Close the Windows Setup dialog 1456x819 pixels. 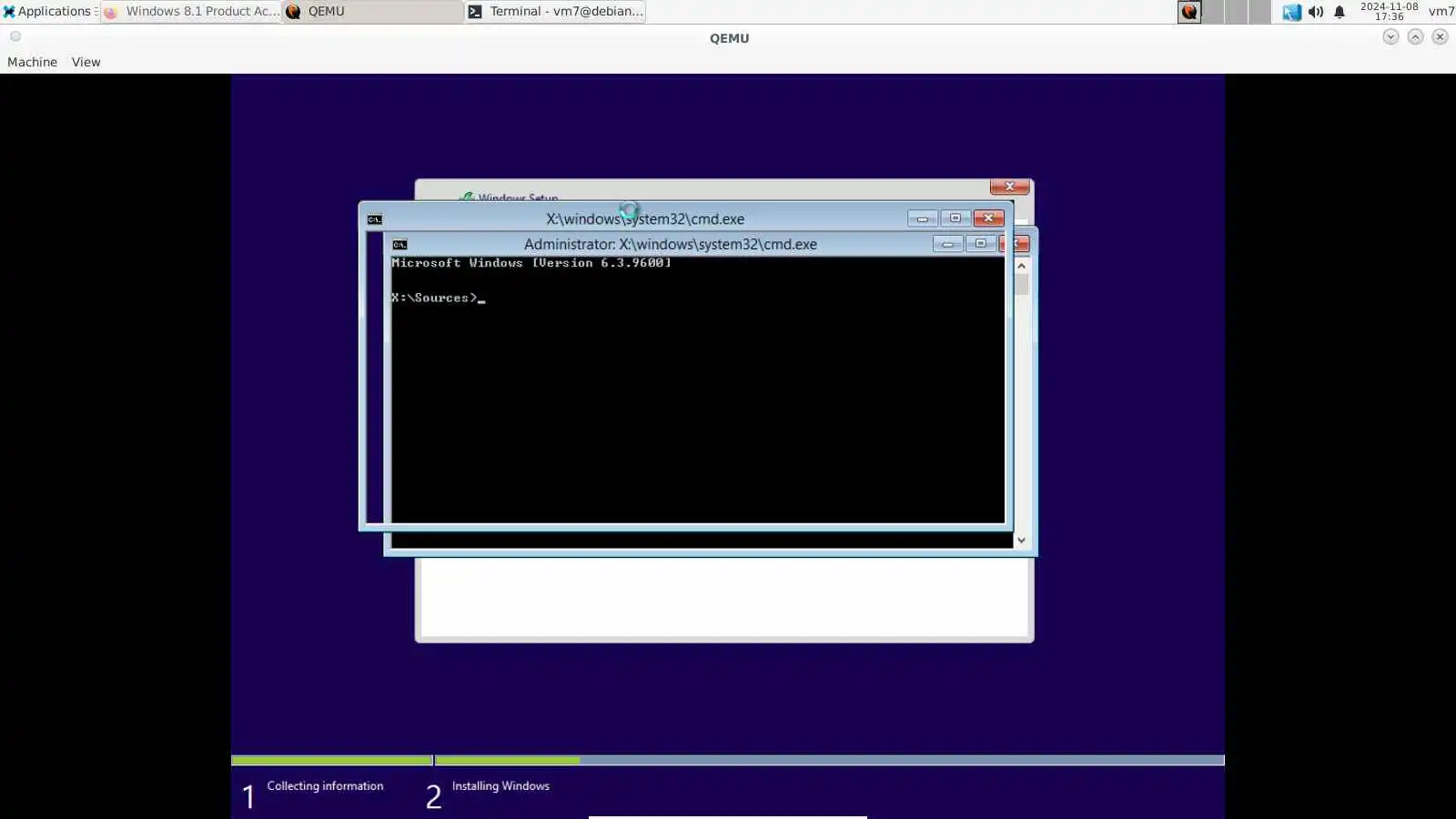[1009, 187]
